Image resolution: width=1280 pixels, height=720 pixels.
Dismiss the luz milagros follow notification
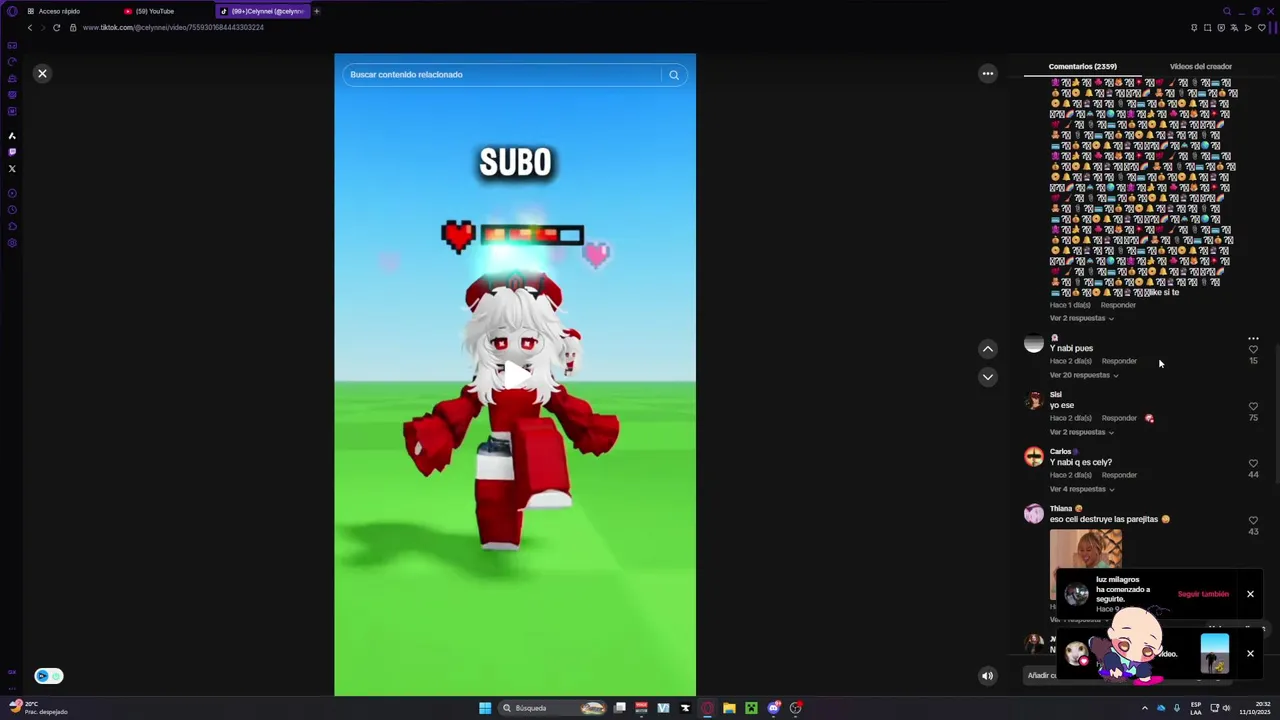tap(1250, 594)
